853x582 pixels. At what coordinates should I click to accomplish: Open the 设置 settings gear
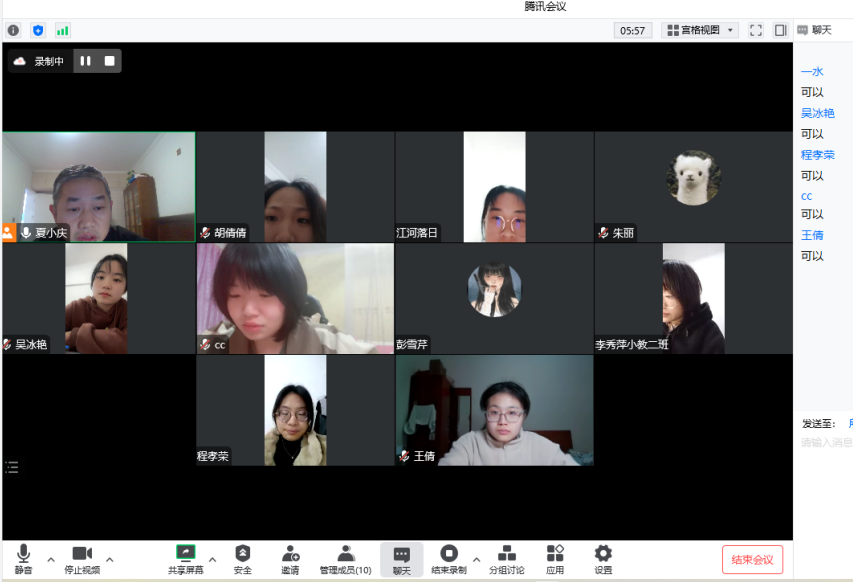603,559
